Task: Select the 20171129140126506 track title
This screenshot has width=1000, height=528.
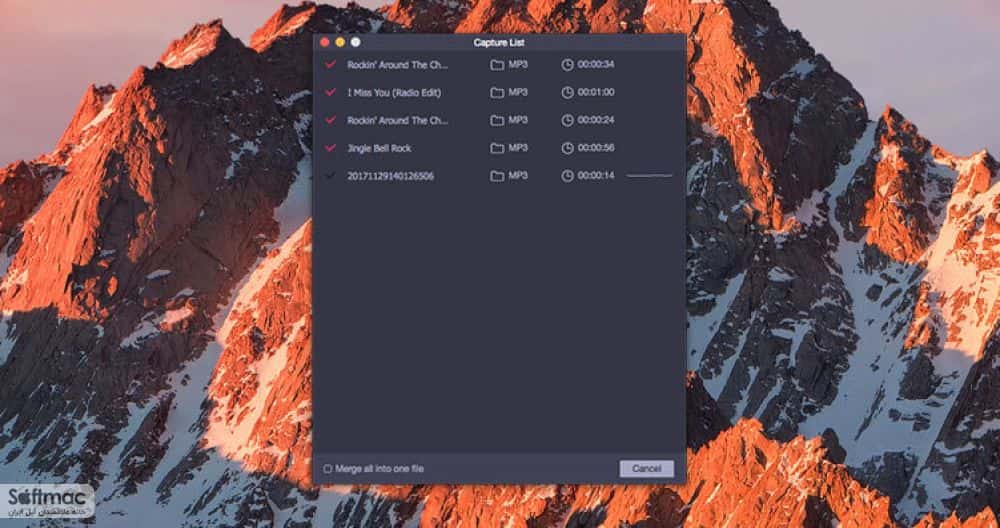Action: (390, 176)
